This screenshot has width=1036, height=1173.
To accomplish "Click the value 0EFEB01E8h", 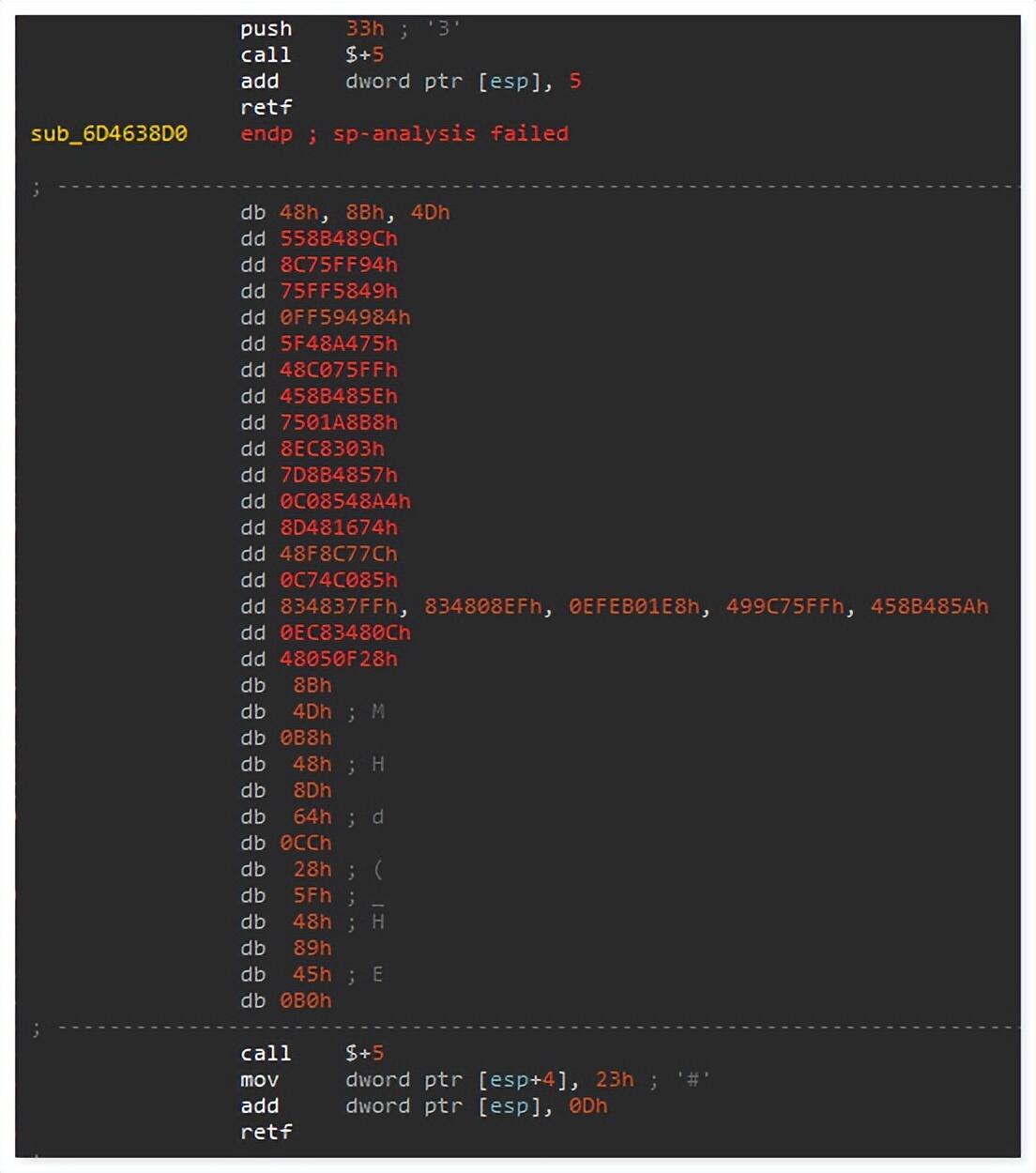I will point(633,607).
